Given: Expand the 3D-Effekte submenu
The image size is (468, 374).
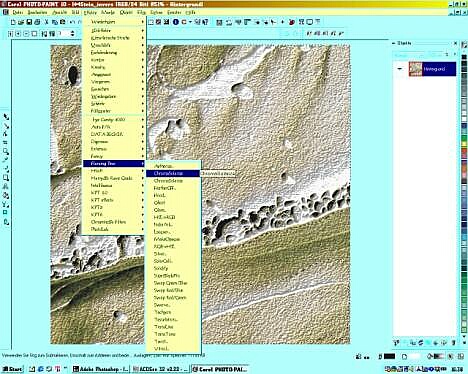Looking at the screenshot, I should tap(113, 30).
